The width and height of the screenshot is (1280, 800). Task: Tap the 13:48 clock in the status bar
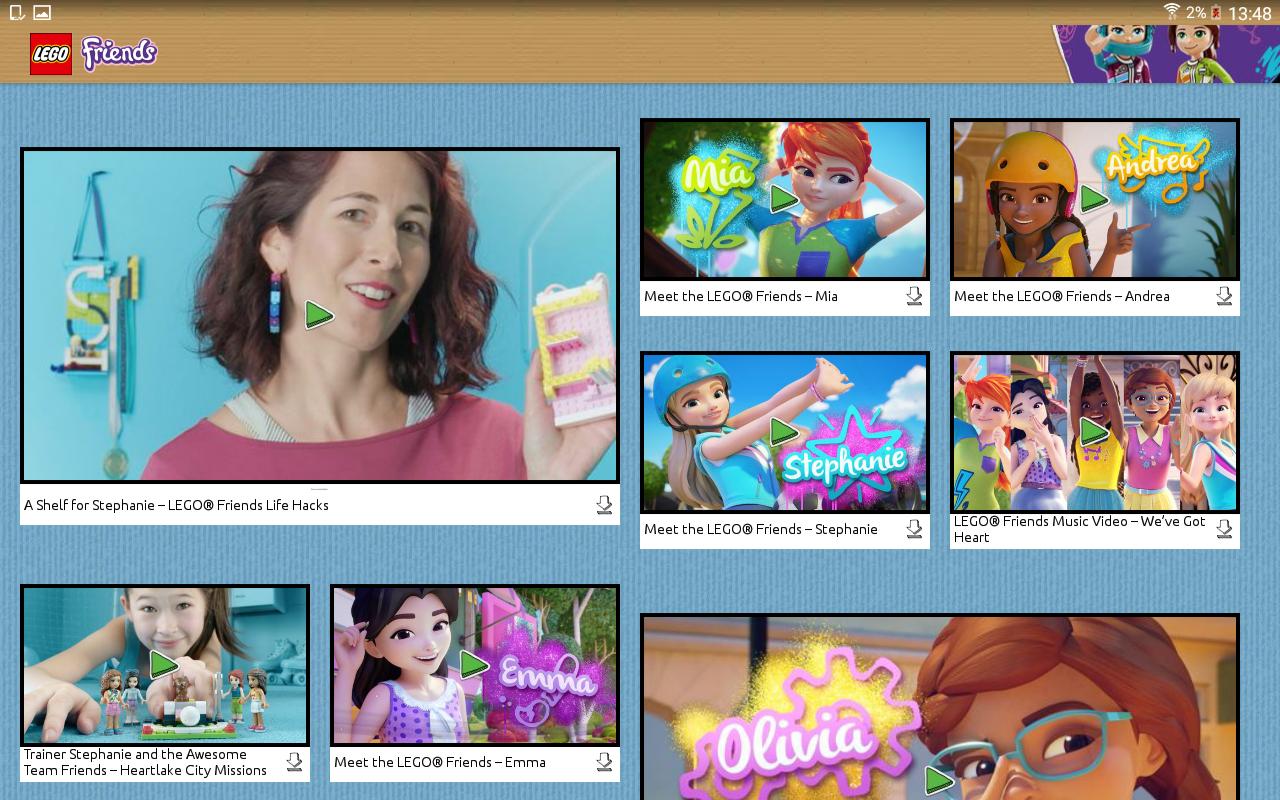point(1250,13)
